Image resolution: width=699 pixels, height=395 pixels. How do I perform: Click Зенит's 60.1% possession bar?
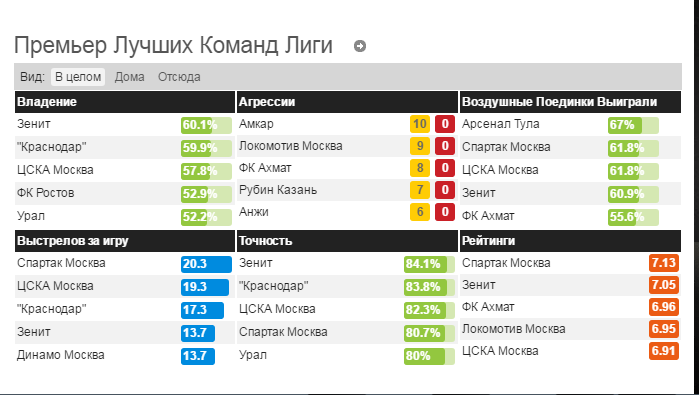tap(206, 125)
